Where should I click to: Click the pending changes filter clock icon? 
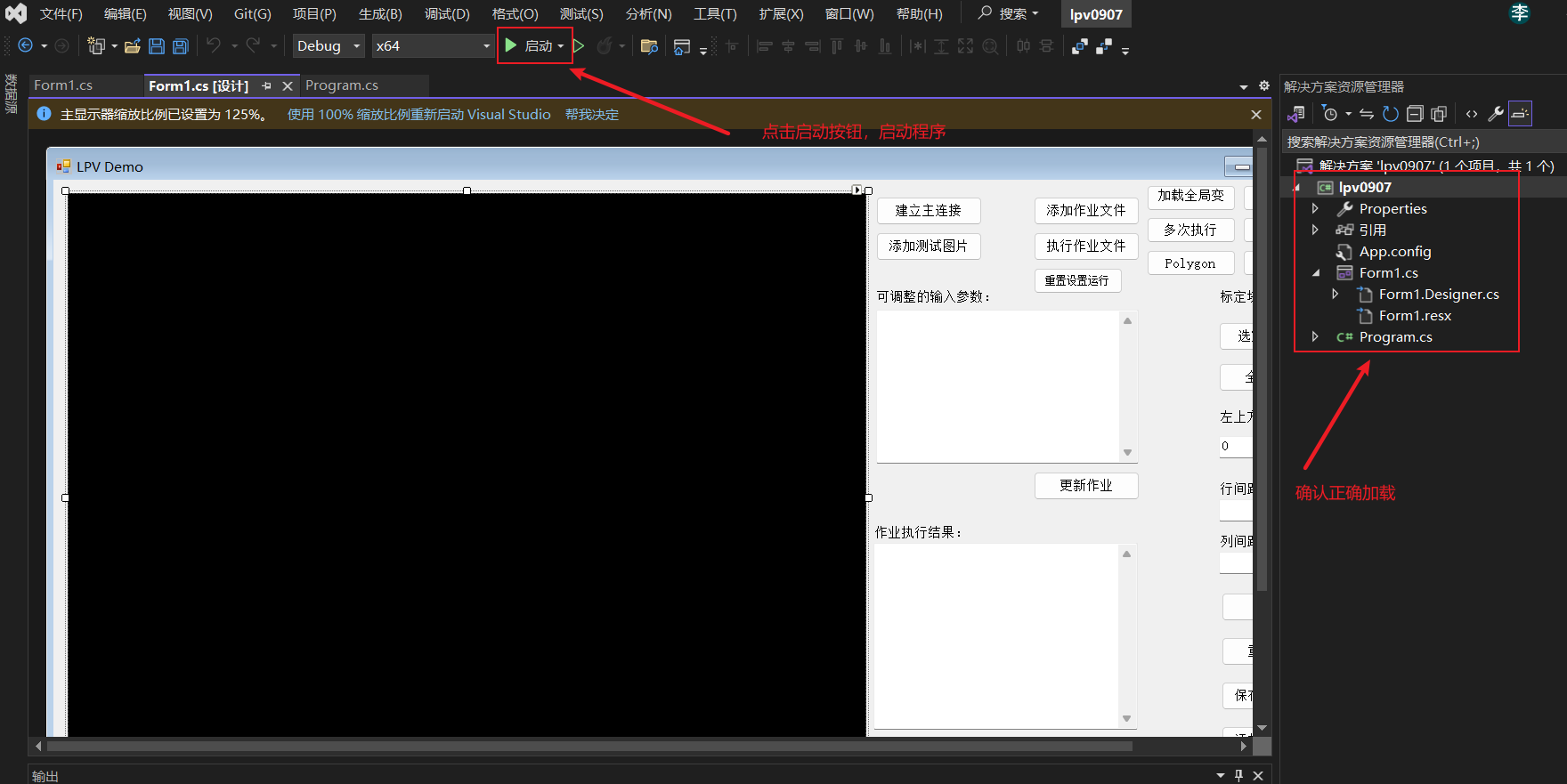1330,114
